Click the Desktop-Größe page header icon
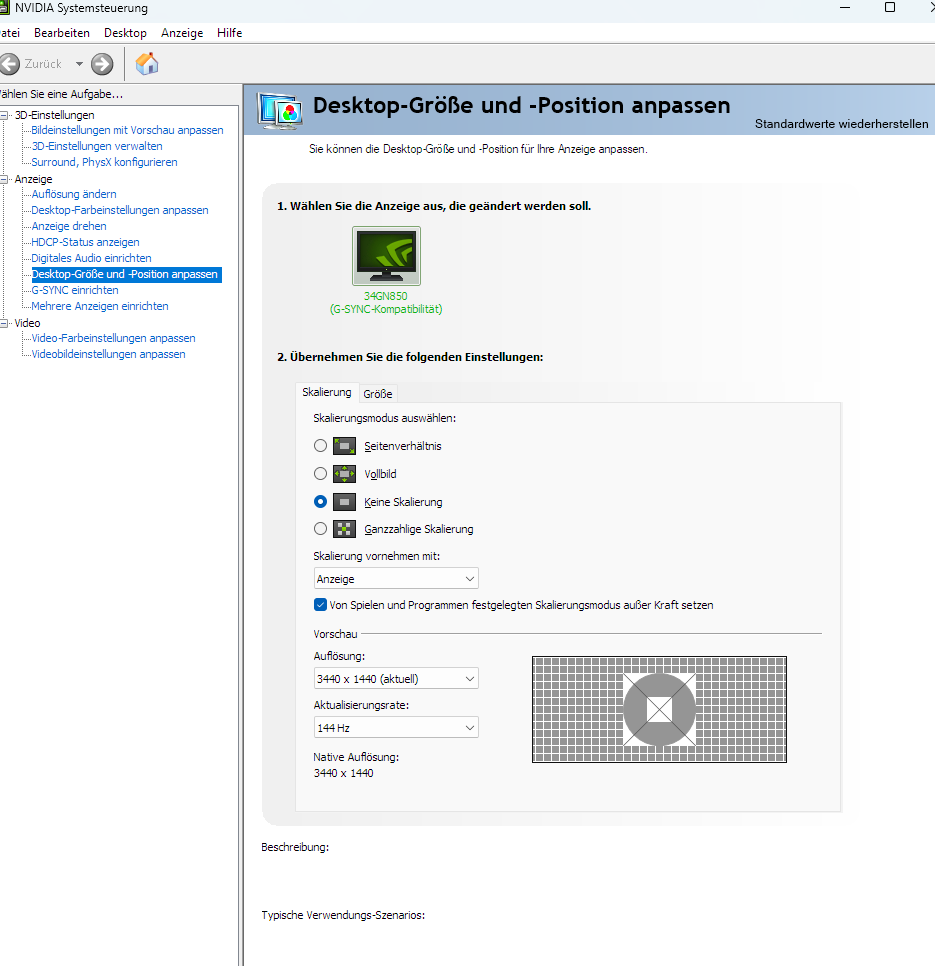 (x=280, y=112)
